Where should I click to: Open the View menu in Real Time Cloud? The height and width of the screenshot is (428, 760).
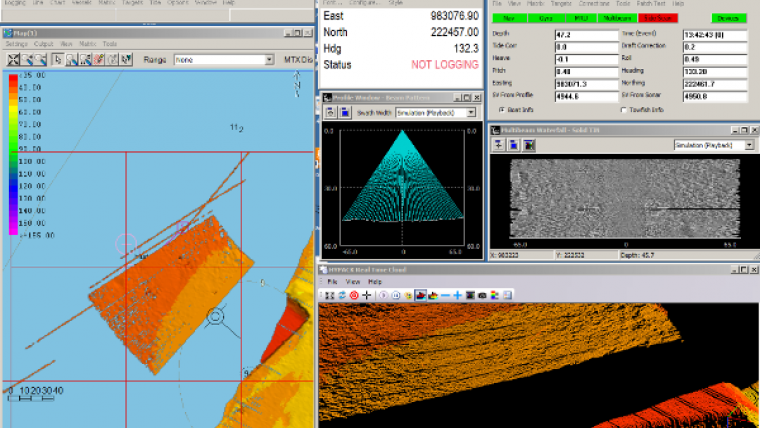351,282
